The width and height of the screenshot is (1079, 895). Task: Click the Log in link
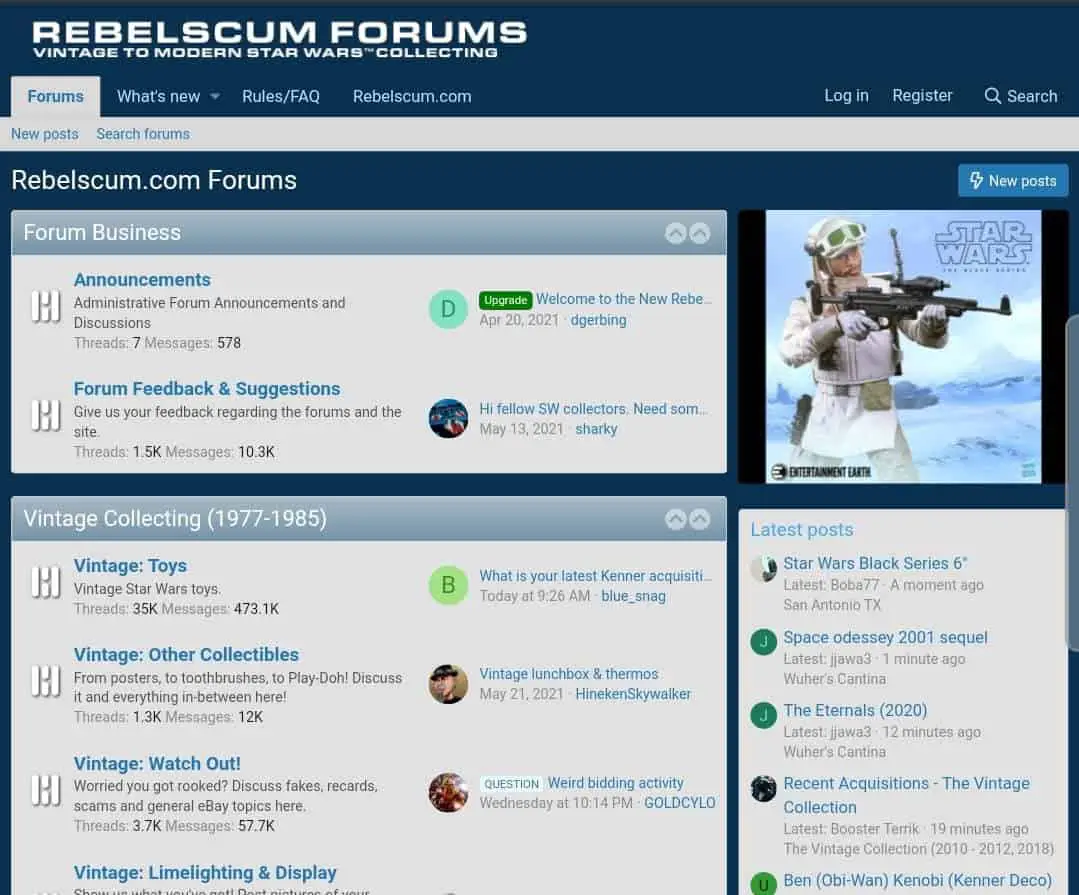(846, 96)
